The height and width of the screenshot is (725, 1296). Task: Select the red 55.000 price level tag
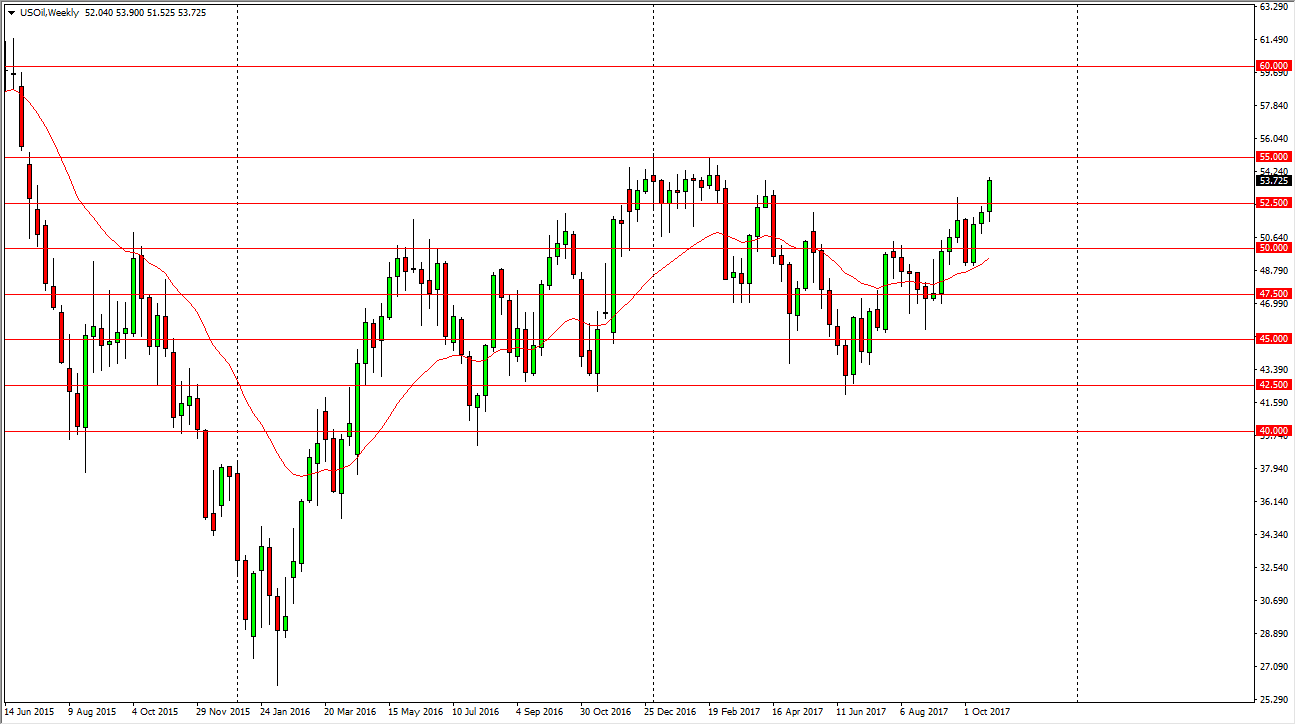point(1274,157)
